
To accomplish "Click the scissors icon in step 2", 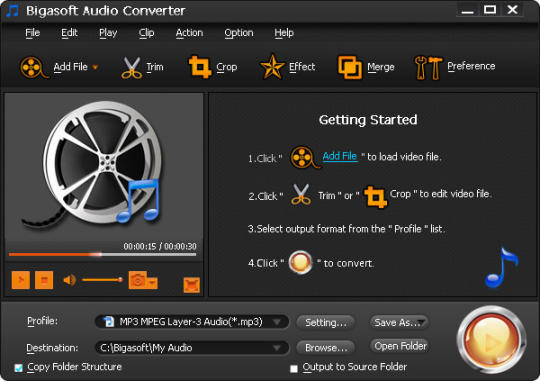I will pyautogui.click(x=301, y=195).
